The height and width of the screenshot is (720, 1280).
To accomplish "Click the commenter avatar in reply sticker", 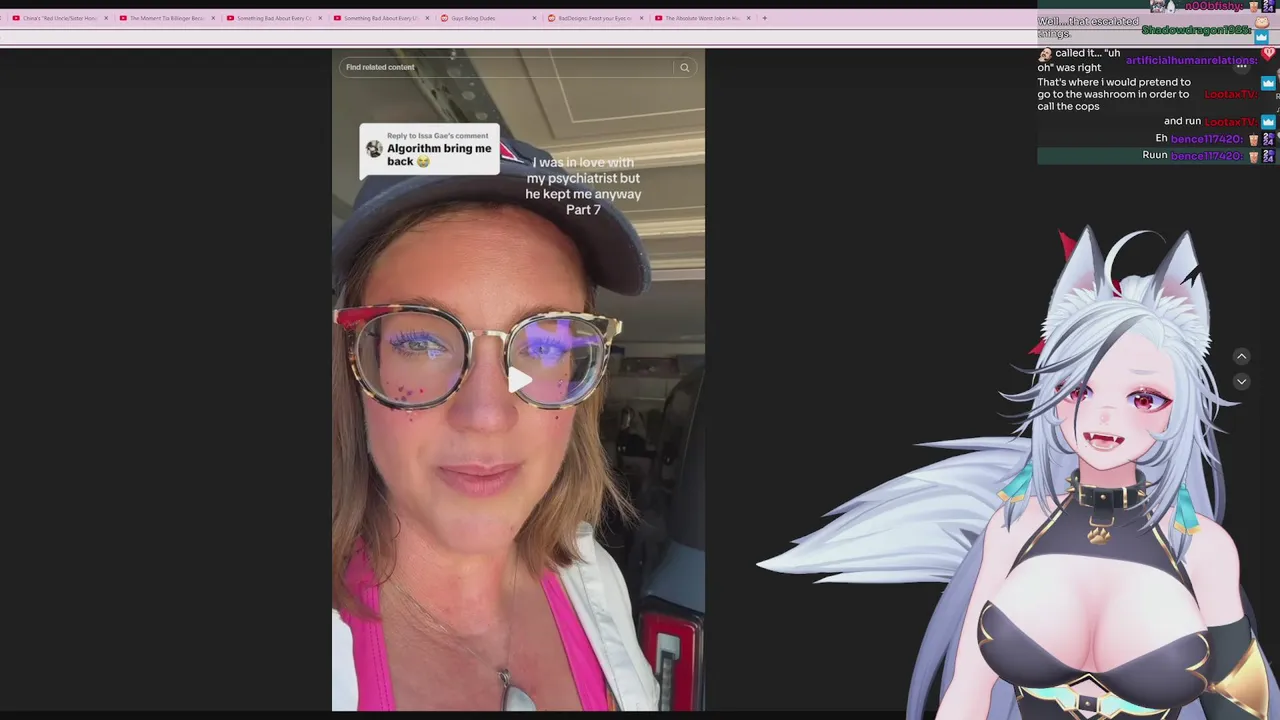I will click(x=374, y=149).
